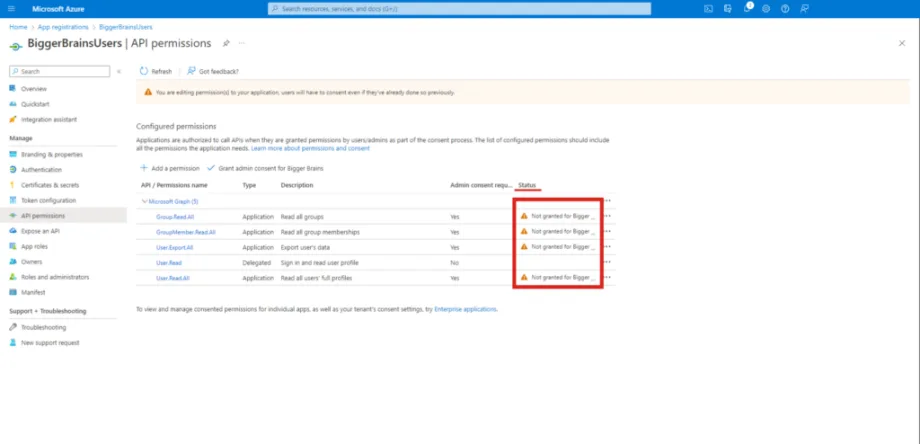Open the portal settings gear icon

[x=766, y=9]
